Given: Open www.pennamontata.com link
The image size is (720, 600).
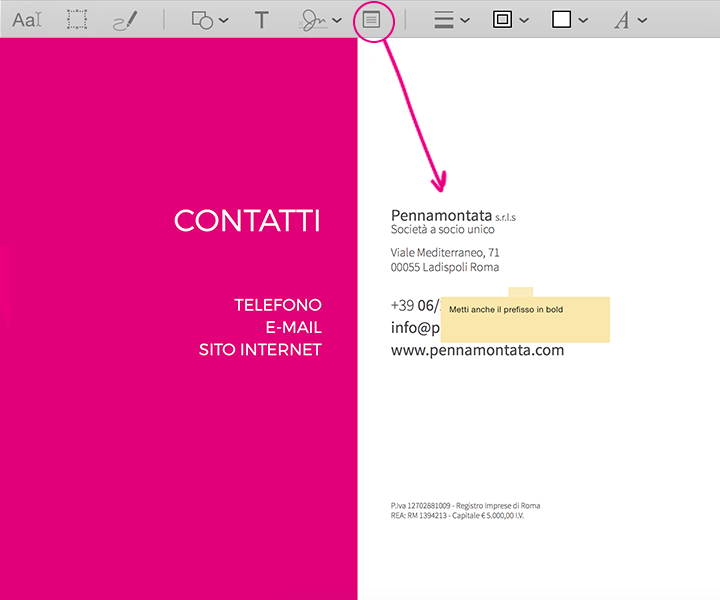Looking at the screenshot, I should coord(478,350).
